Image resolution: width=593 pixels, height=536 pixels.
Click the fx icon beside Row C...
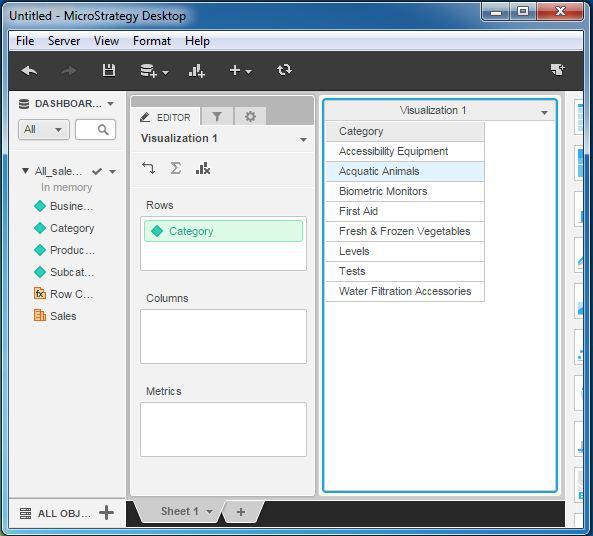click(40, 294)
